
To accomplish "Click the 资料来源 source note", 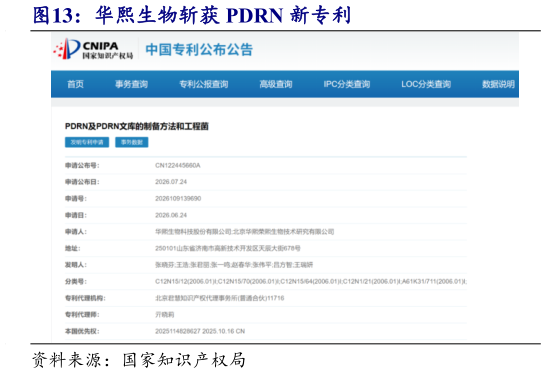I will point(139,360).
